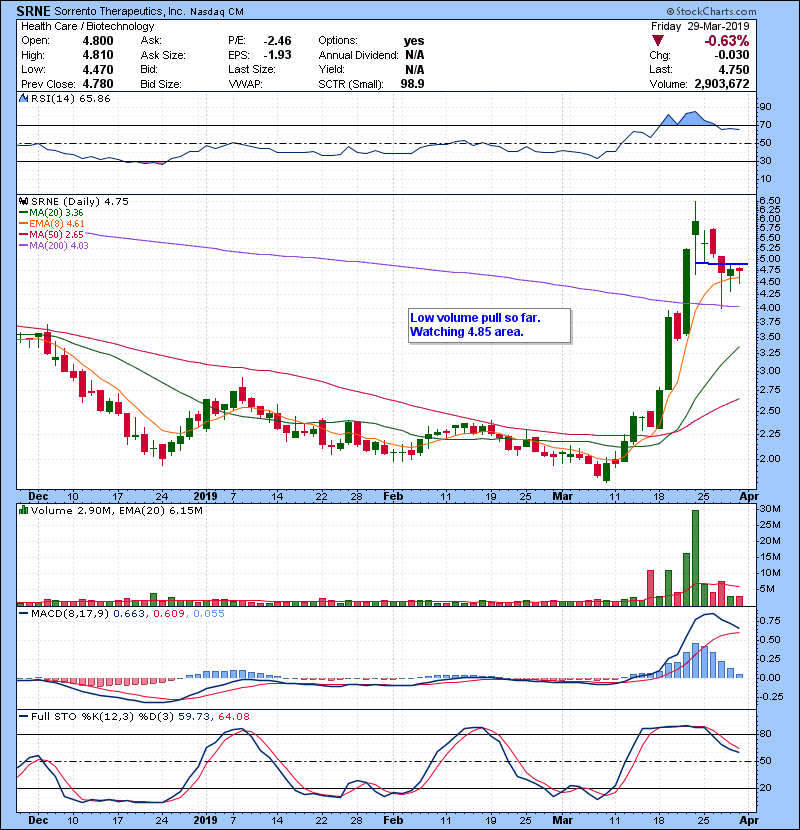Click the tallest green volume bar near 30M
Screen dimensions: 800x830
click(695, 558)
